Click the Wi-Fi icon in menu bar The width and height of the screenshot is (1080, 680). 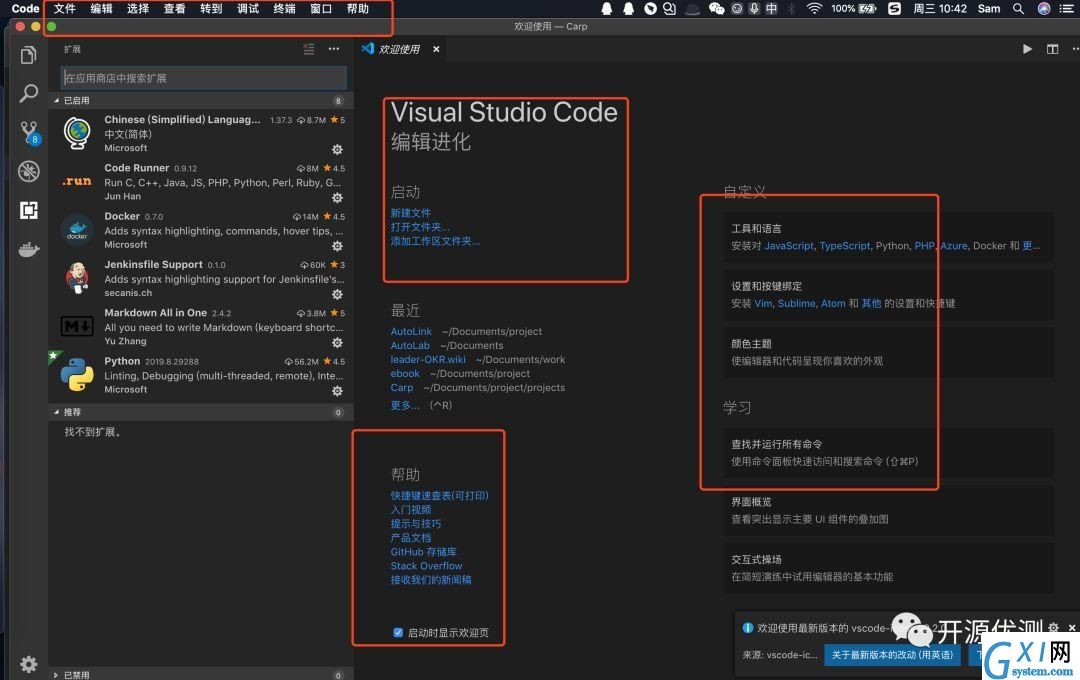point(814,9)
